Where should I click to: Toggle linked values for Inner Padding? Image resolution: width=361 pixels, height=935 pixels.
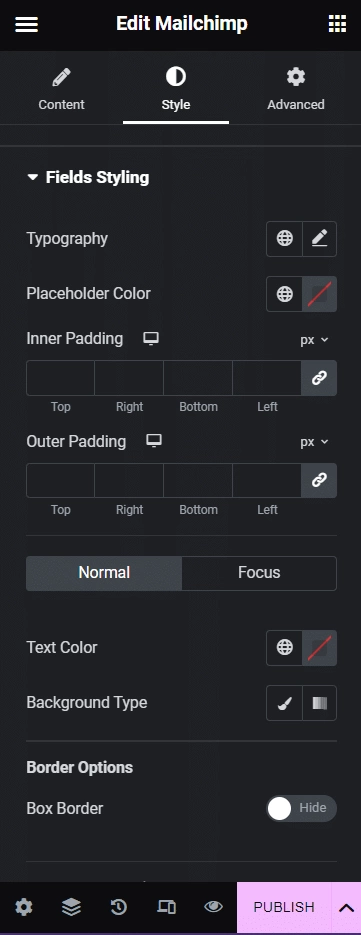coord(319,378)
